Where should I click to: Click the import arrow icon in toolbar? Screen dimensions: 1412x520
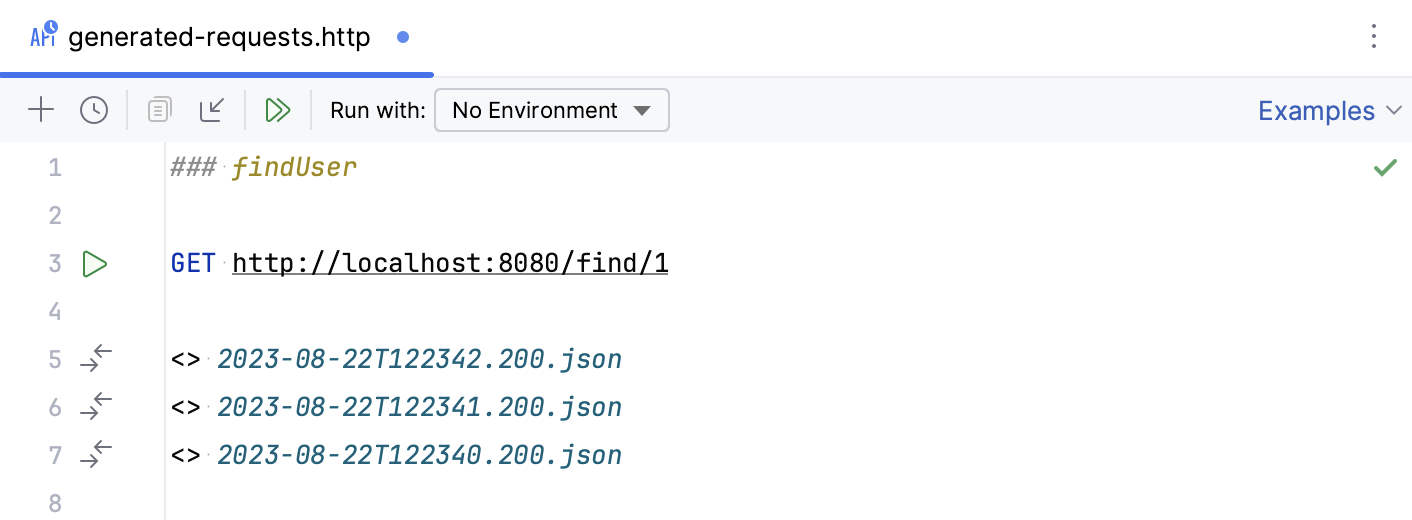point(211,110)
